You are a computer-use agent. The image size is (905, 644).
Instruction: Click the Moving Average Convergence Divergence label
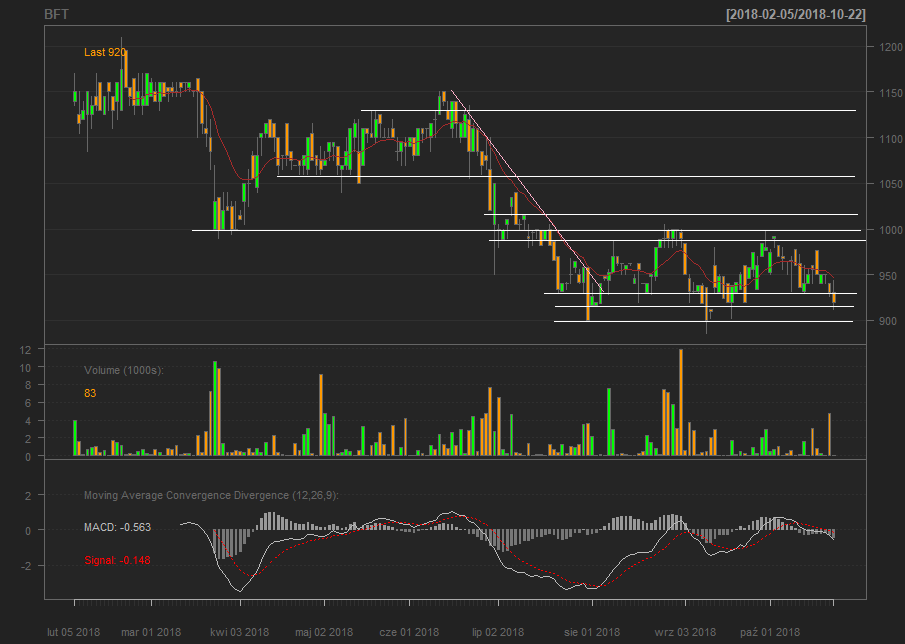pyautogui.click(x=211, y=495)
